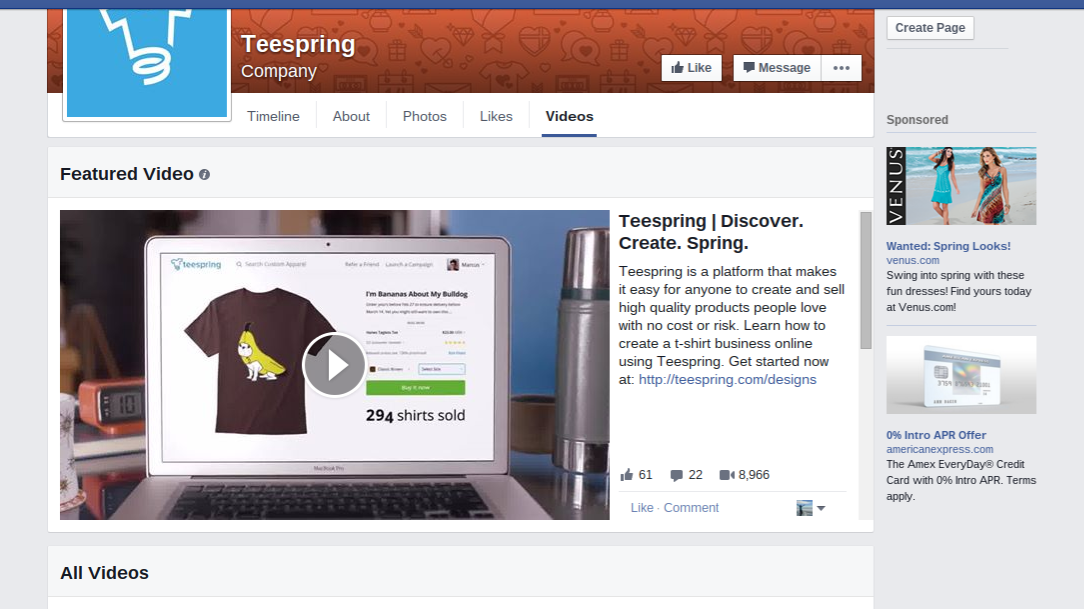
Task: Click the thumbs-up likes count icon
Action: pos(626,475)
